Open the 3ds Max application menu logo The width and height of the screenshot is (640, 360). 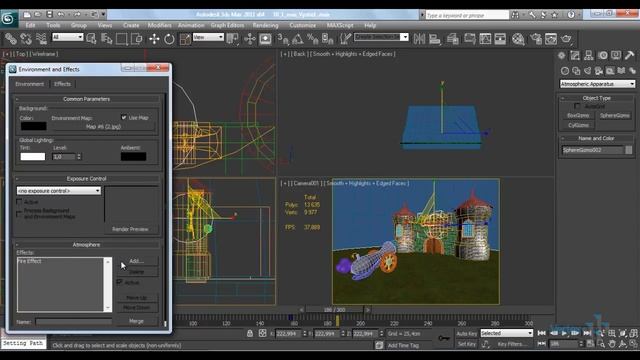(8, 18)
